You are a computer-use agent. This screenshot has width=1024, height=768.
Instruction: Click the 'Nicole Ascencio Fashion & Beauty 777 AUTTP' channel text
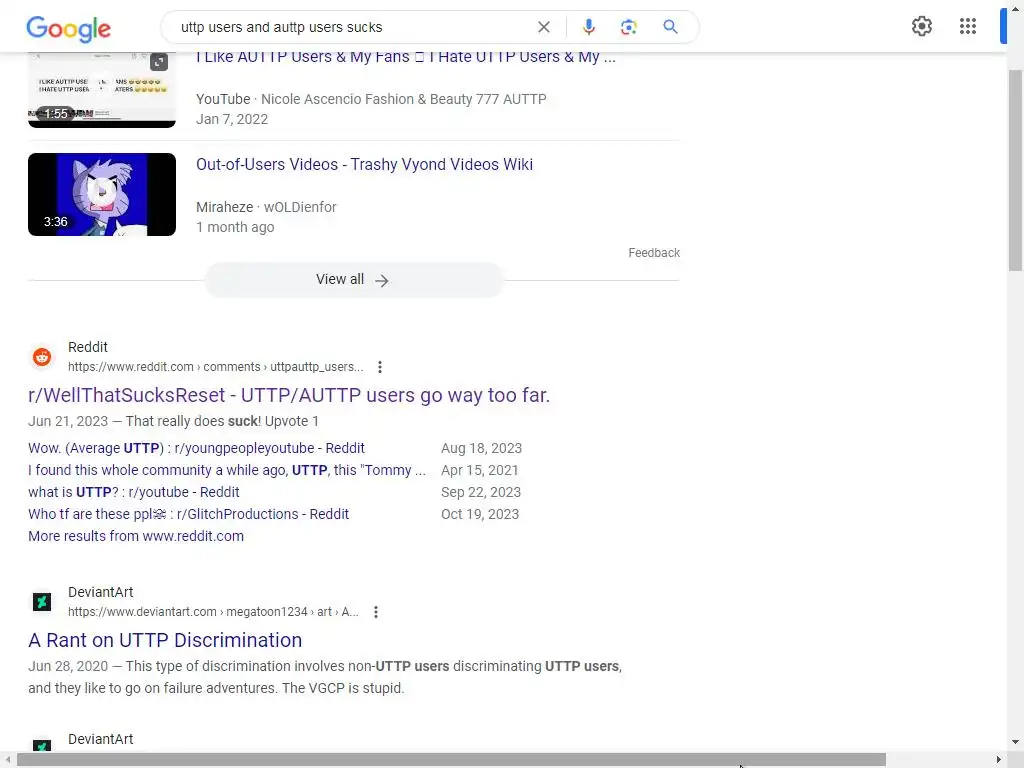pyautogui.click(x=404, y=99)
